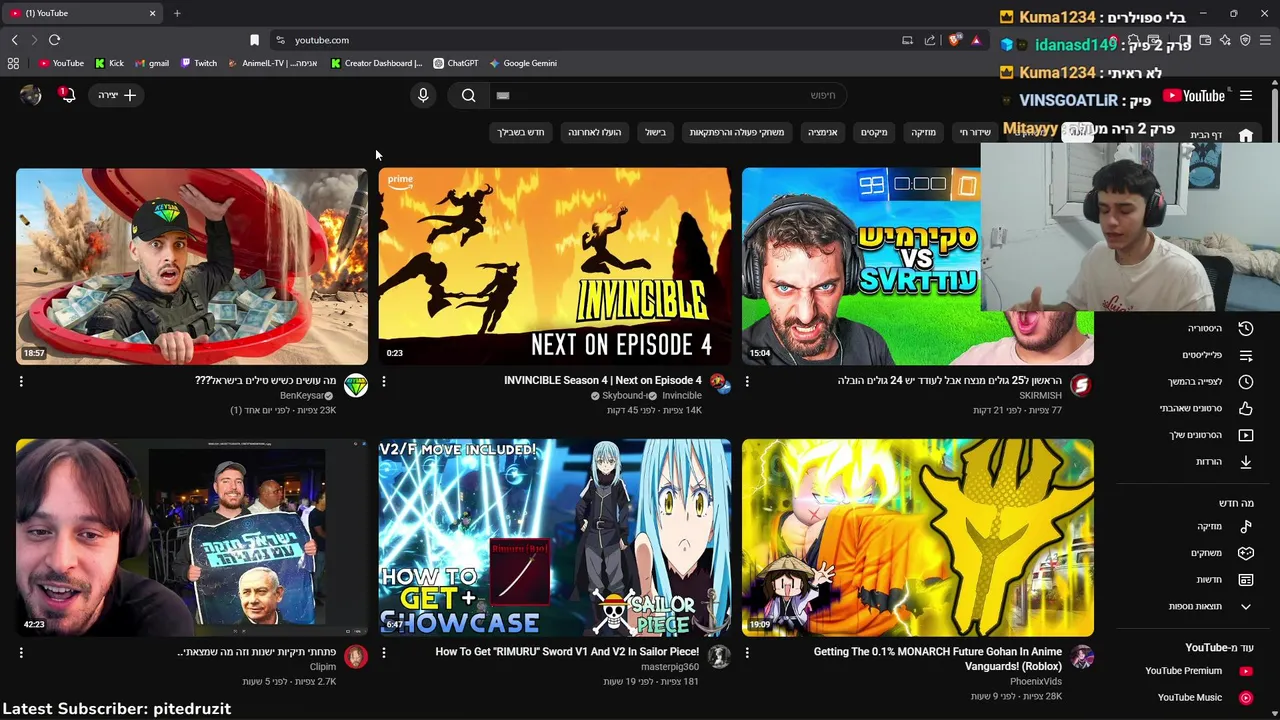Image resolution: width=1280 pixels, height=720 pixels.
Task: Open the Brave Rewards triangle icon
Action: 976,40
